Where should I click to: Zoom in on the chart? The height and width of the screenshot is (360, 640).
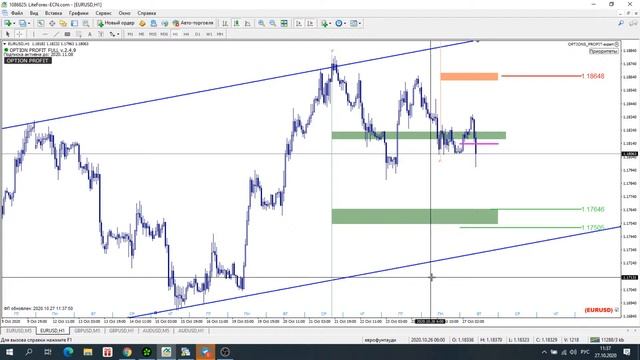[x=261, y=24]
